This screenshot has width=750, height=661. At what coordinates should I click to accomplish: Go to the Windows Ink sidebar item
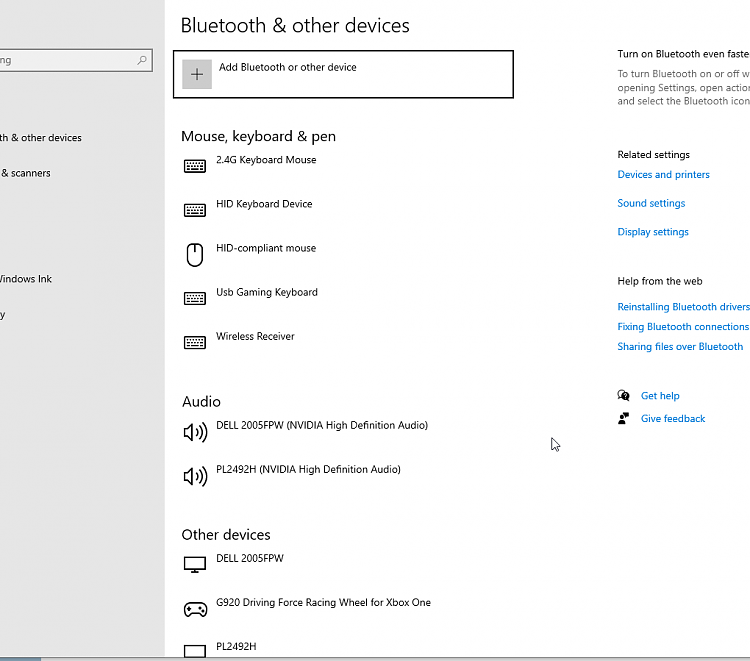pos(26,279)
